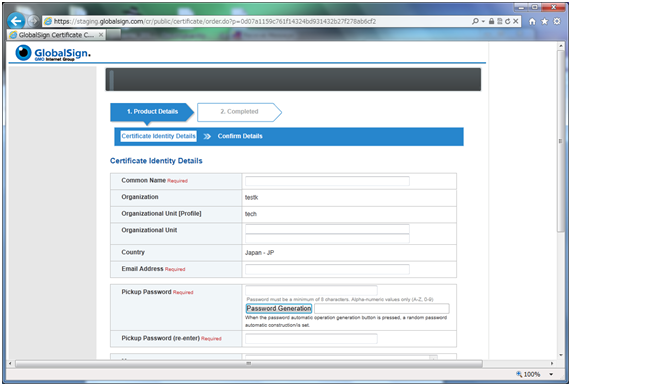This screenshot has height=386, width=646.
Task: Click the horizontal scrollbar right arrow
Action: coord(552,364)
